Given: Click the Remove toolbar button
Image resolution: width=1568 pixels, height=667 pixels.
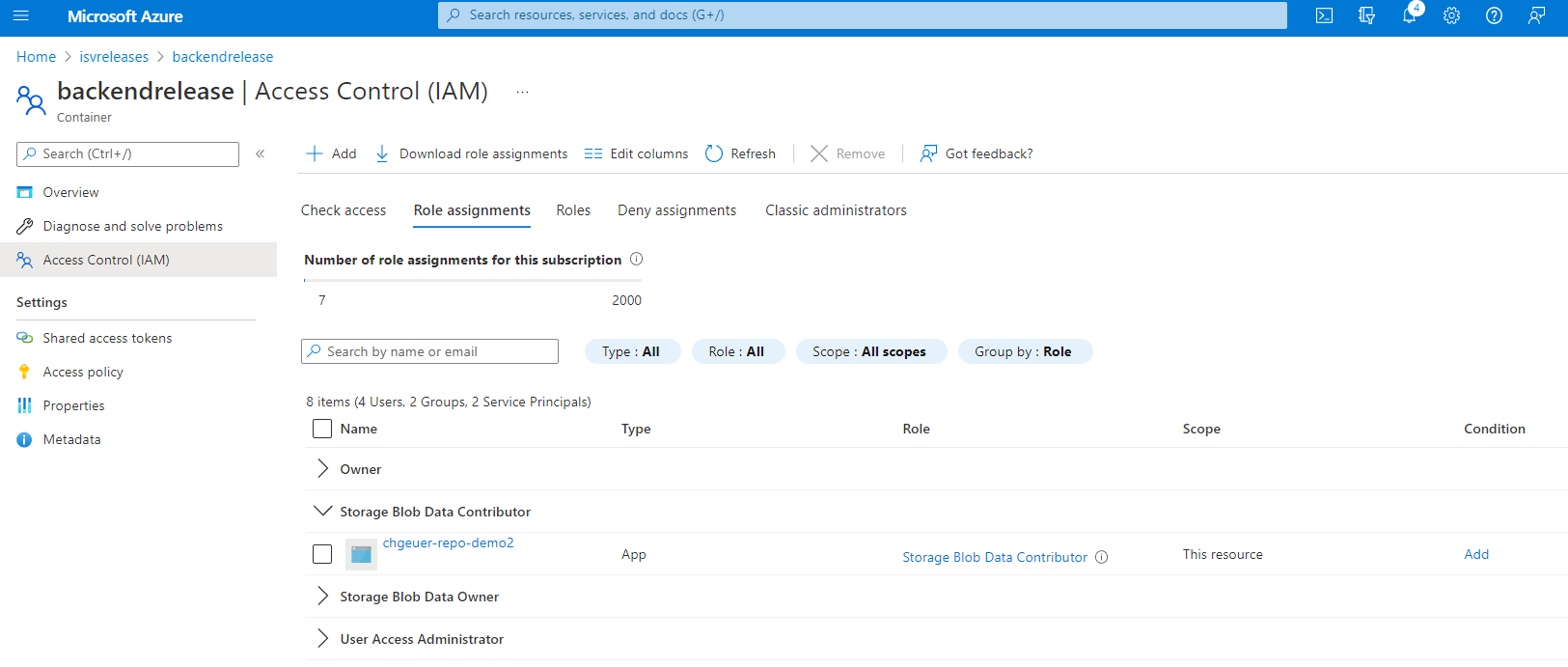Looking at the screenshot, I should [847, 153].
